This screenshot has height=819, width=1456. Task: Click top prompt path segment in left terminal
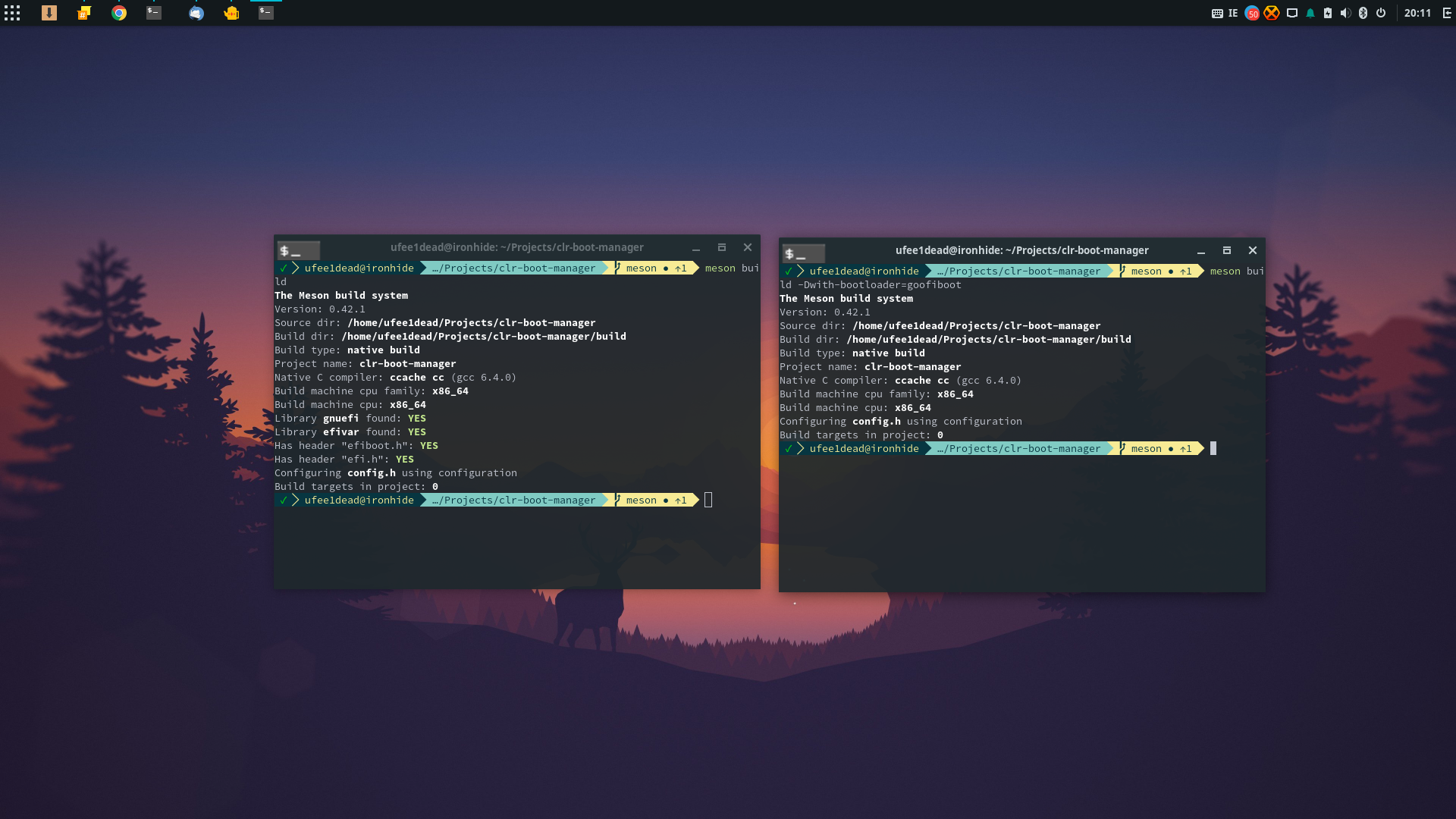point(514,268)
